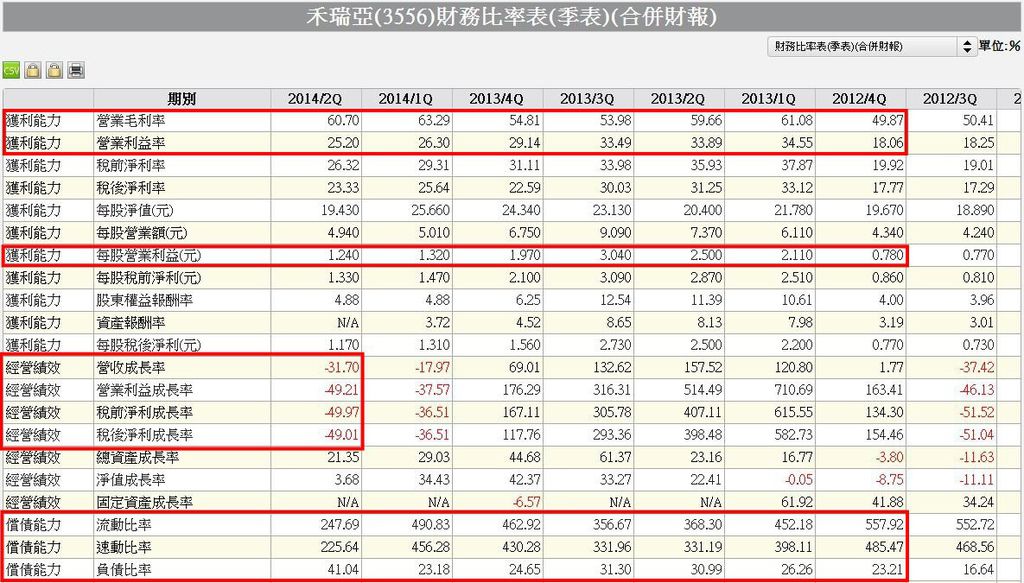Select the 2013/1Q column header
Viewport: 1024px width, 583px height.
[x=769, y=99]
